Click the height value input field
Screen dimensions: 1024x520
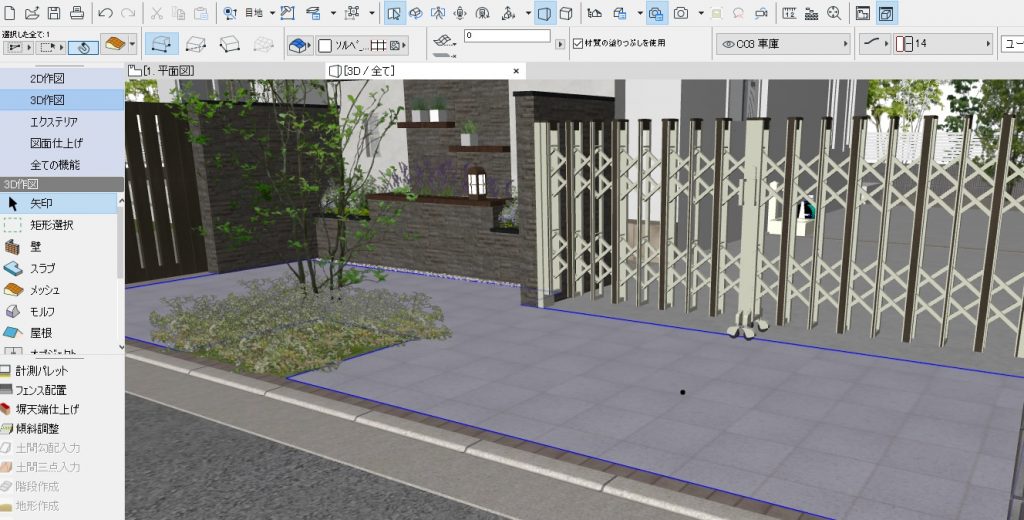(506, 36)
